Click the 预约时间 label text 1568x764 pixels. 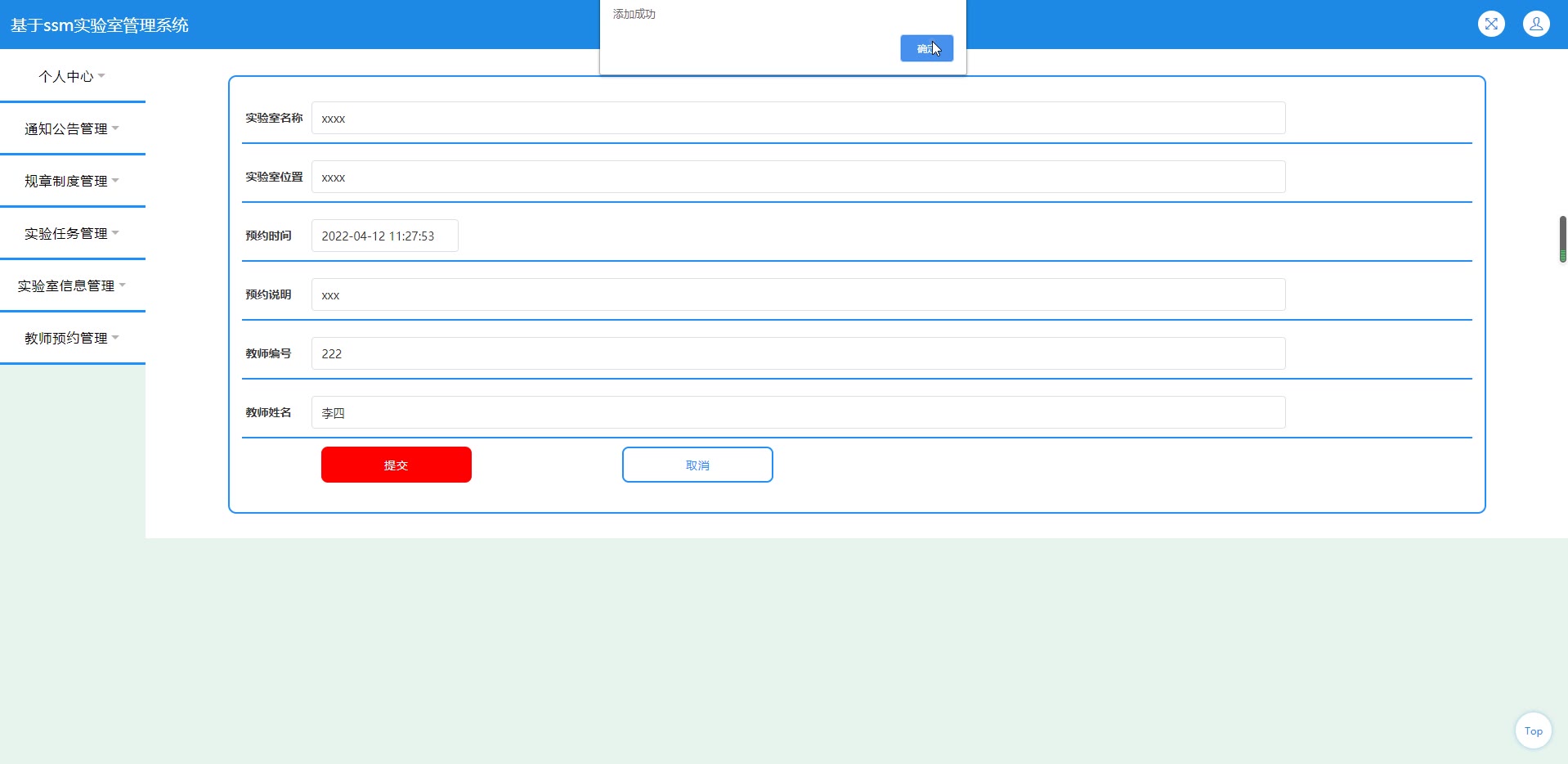tap(268, 236)
